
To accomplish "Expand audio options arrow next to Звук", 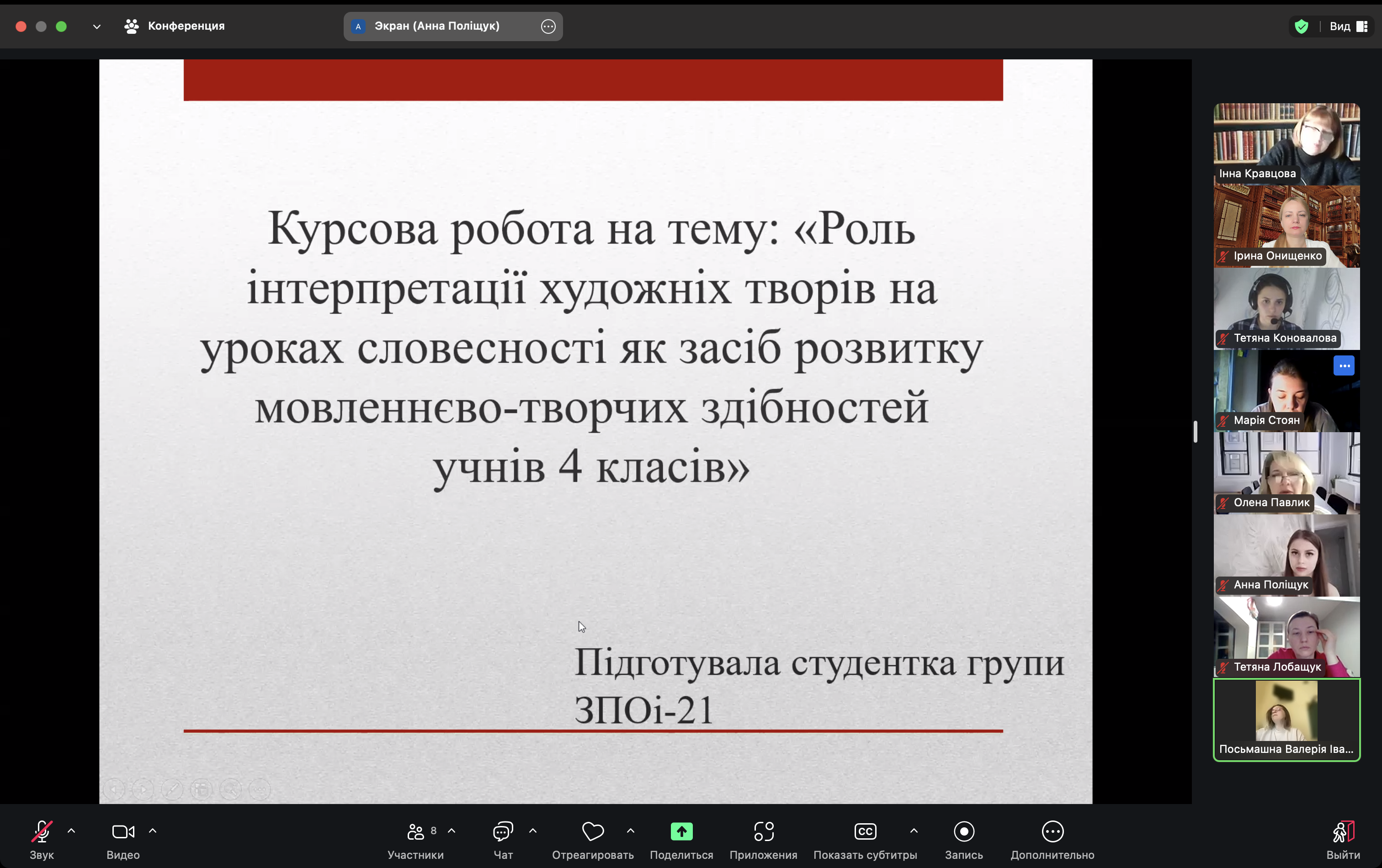I will [x=71, y=831].
